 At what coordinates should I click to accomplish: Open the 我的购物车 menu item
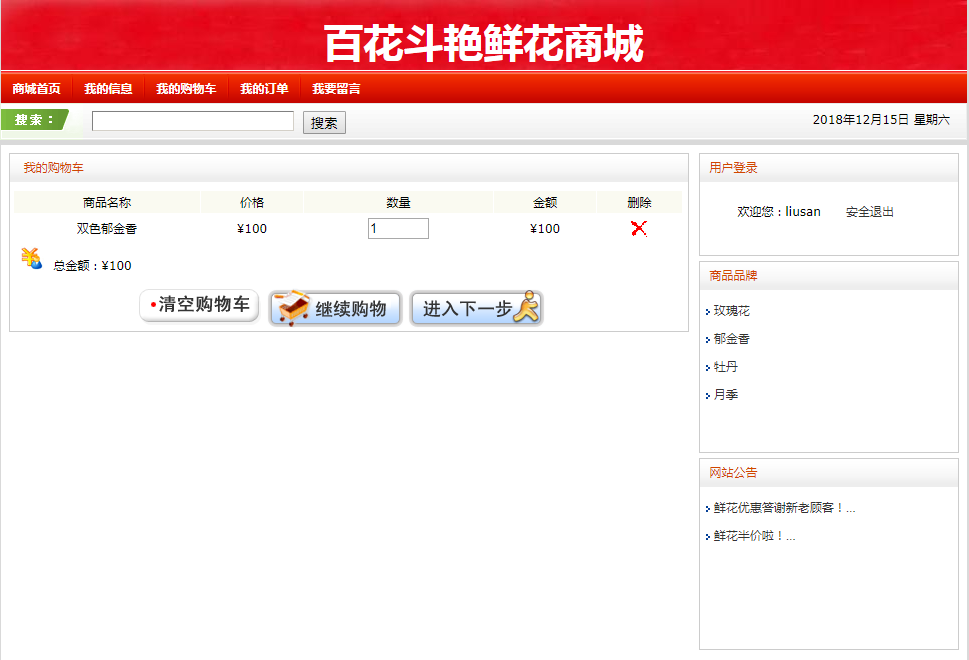tap(186, 88)
